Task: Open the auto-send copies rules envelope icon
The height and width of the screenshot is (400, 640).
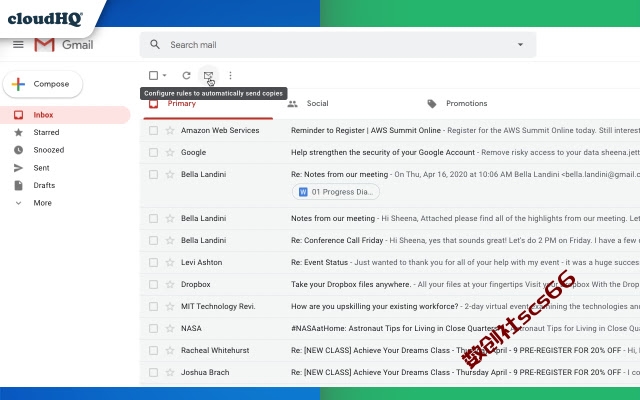Action: pyautogui.click(x=208, y=76)
